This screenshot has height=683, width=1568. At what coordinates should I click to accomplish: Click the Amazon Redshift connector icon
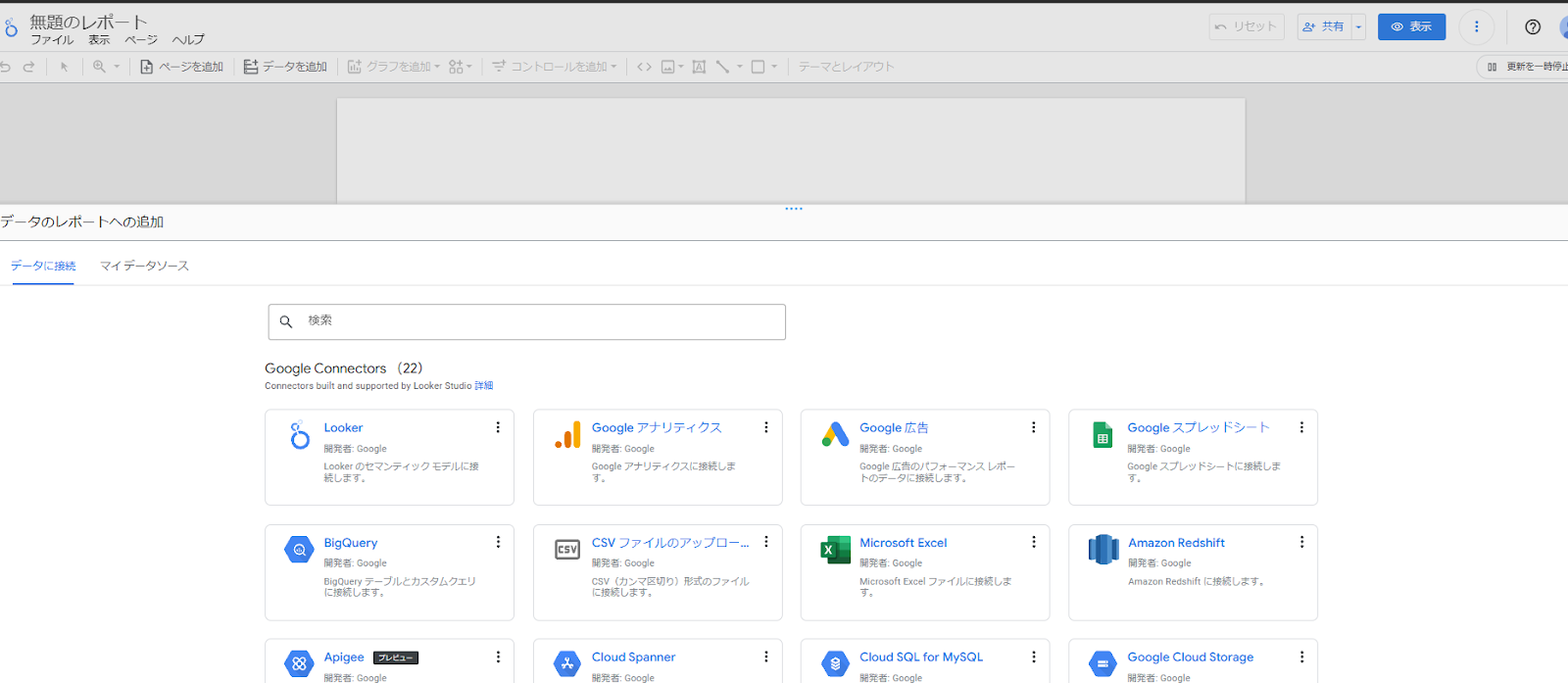(1103, 550)
